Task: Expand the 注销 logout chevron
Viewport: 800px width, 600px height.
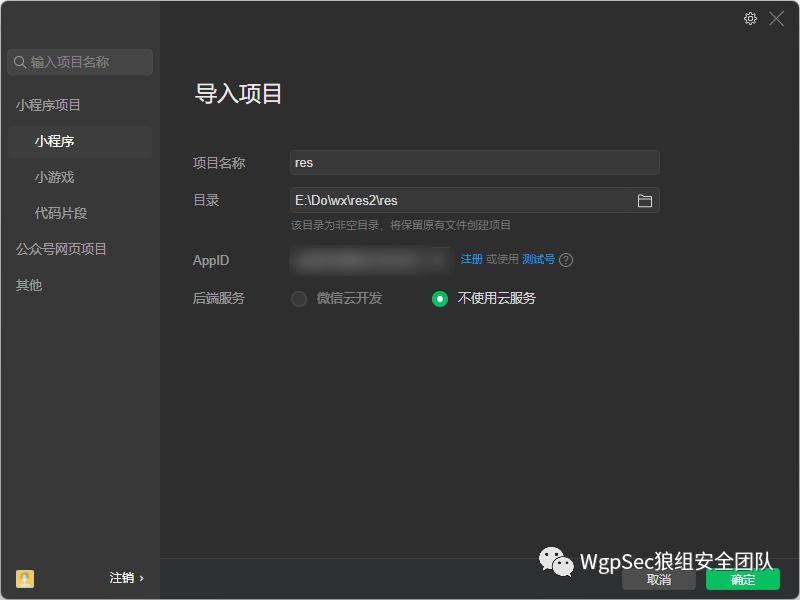Action: 142,579
